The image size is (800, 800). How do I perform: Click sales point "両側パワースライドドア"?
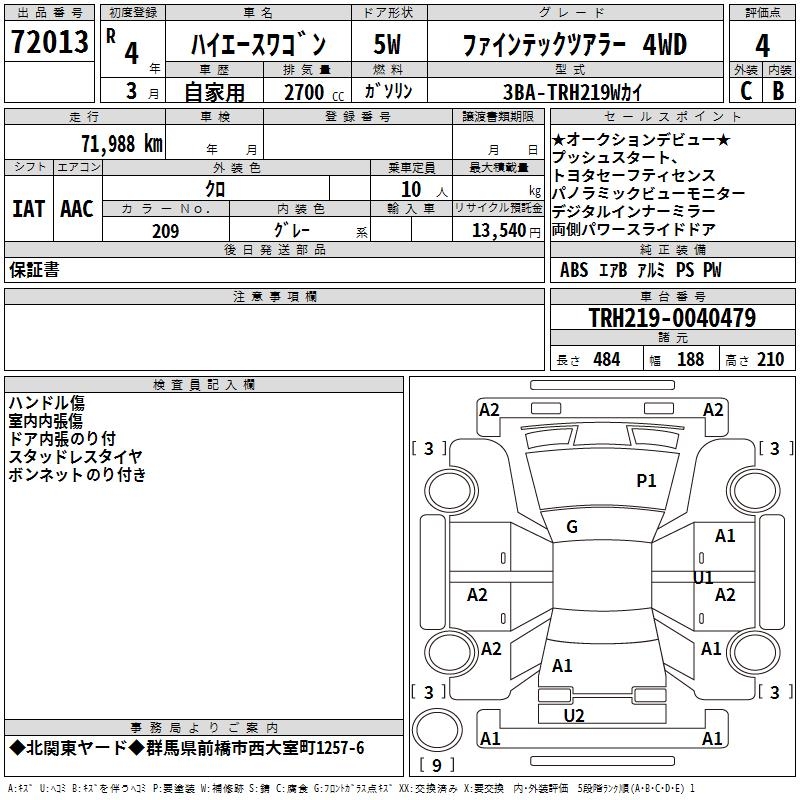(x=634, y=230)
